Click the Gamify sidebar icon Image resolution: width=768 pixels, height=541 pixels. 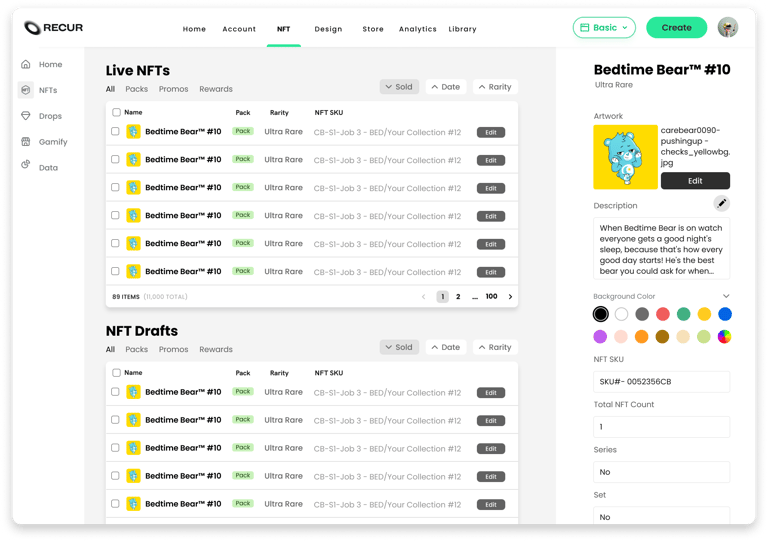(x=26, y=141)
